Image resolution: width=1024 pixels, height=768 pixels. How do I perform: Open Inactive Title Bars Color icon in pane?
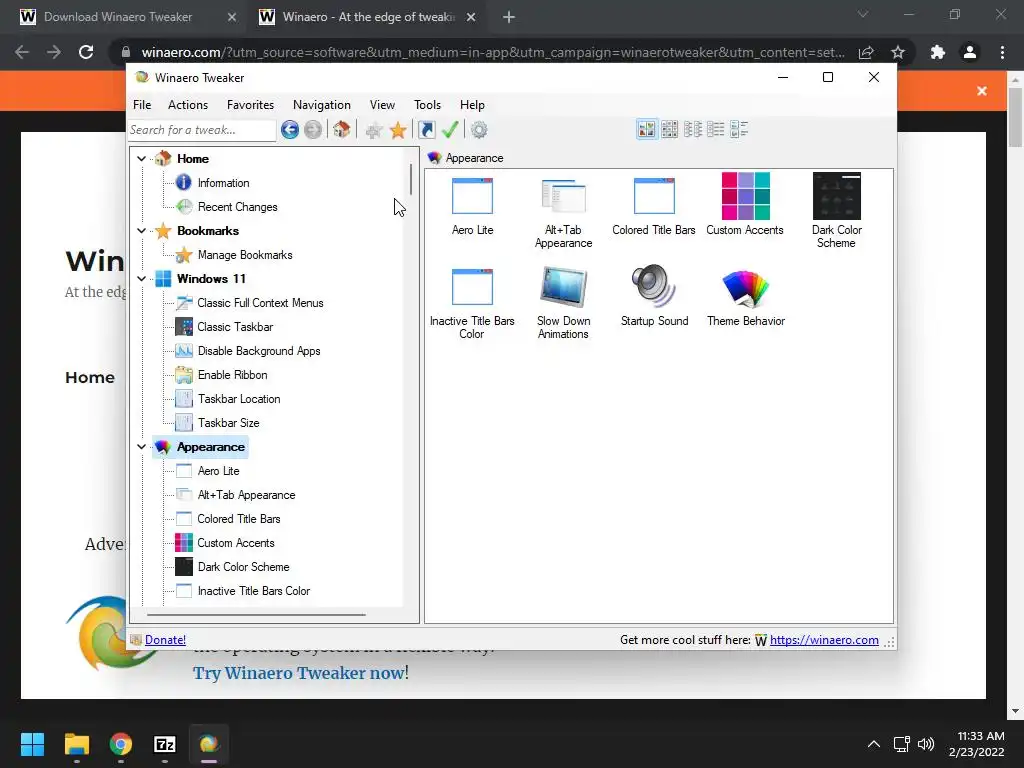pos(472,287)
